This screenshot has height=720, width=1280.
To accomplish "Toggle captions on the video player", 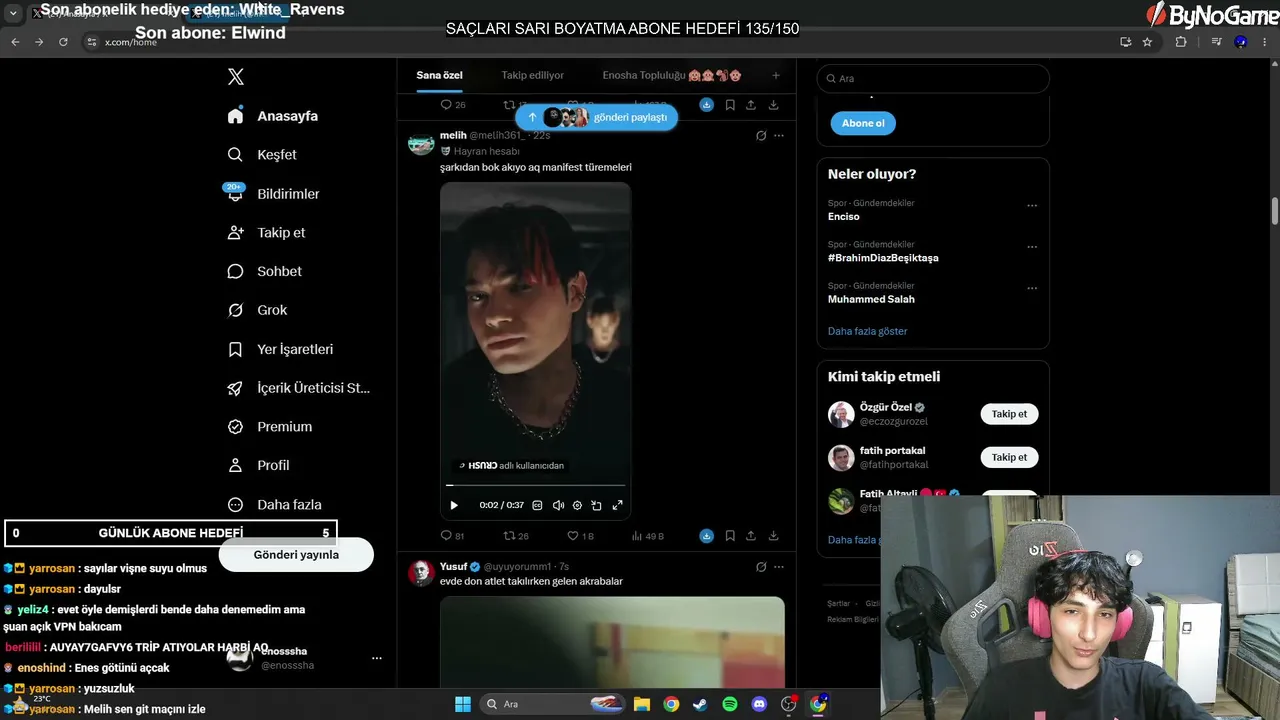I will click(x=537, y=506).
